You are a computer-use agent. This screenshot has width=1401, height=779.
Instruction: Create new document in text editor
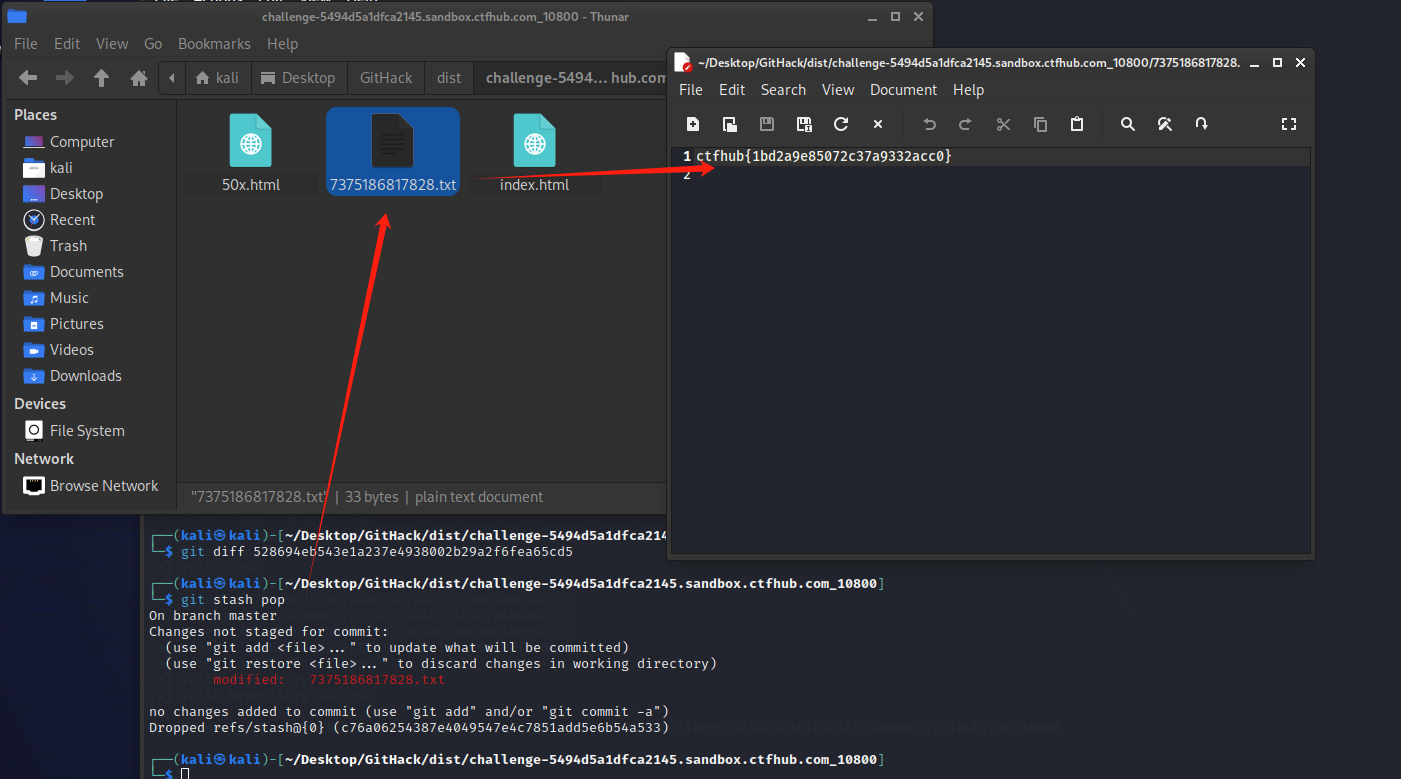pos(693,124)
